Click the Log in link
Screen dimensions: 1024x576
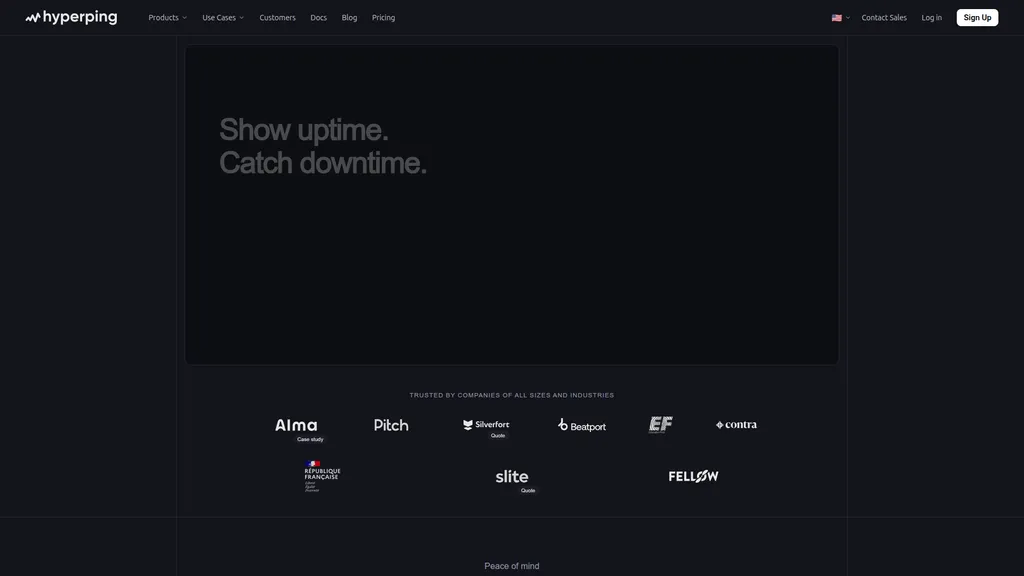tap(931, 18)
